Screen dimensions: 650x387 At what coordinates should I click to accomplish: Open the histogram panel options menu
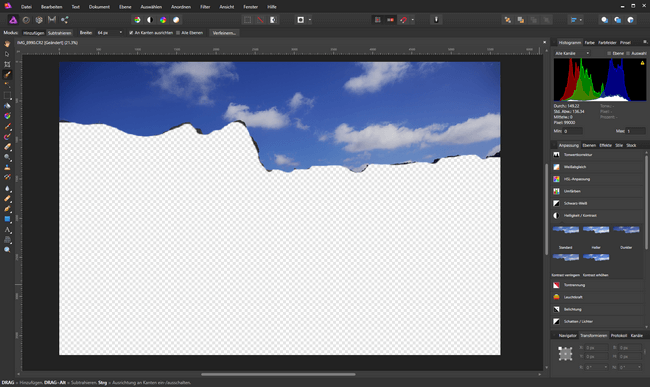pyautogui.click(x=645, y=42)
